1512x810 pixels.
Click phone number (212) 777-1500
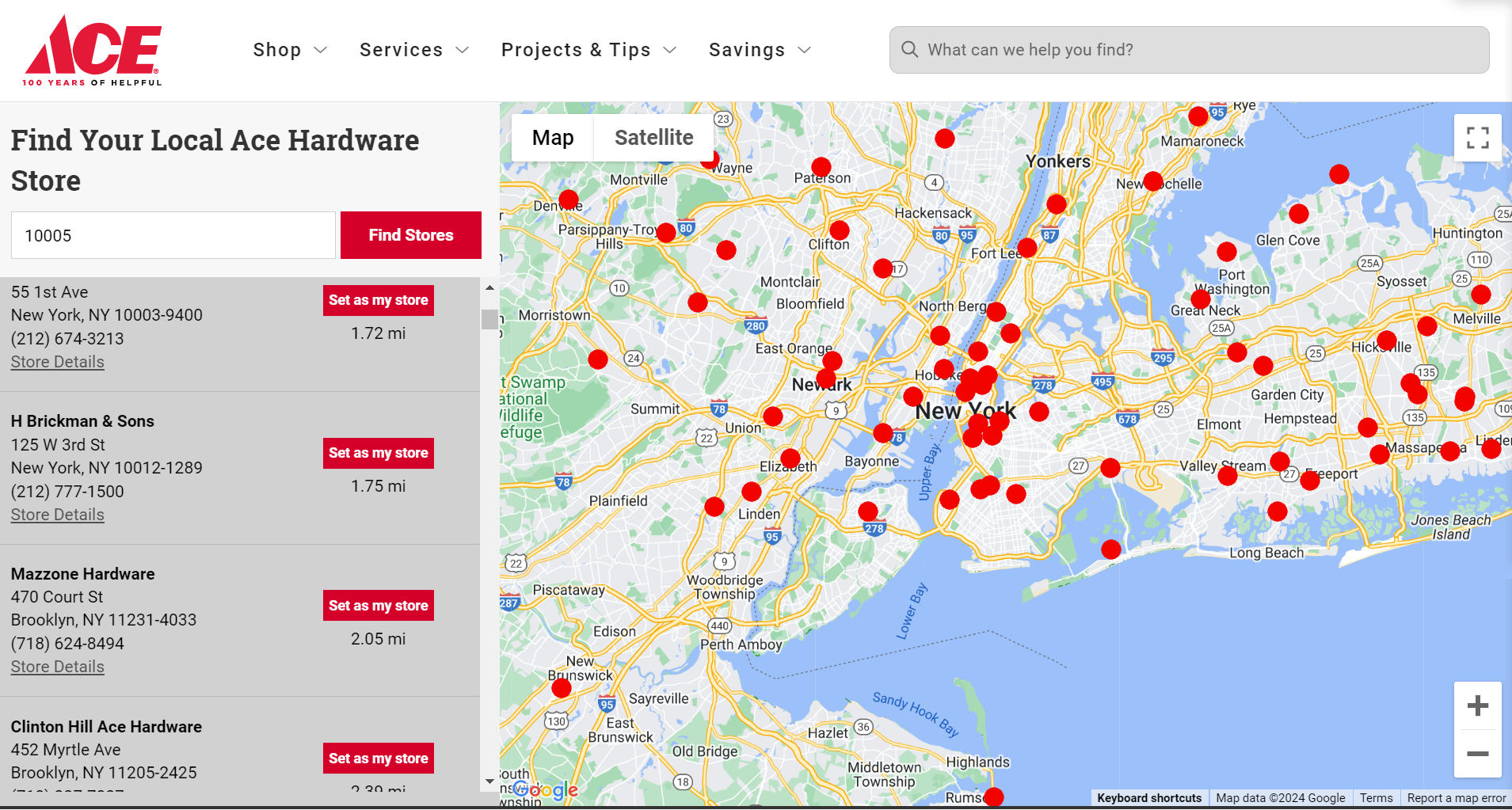pos(67,492)
